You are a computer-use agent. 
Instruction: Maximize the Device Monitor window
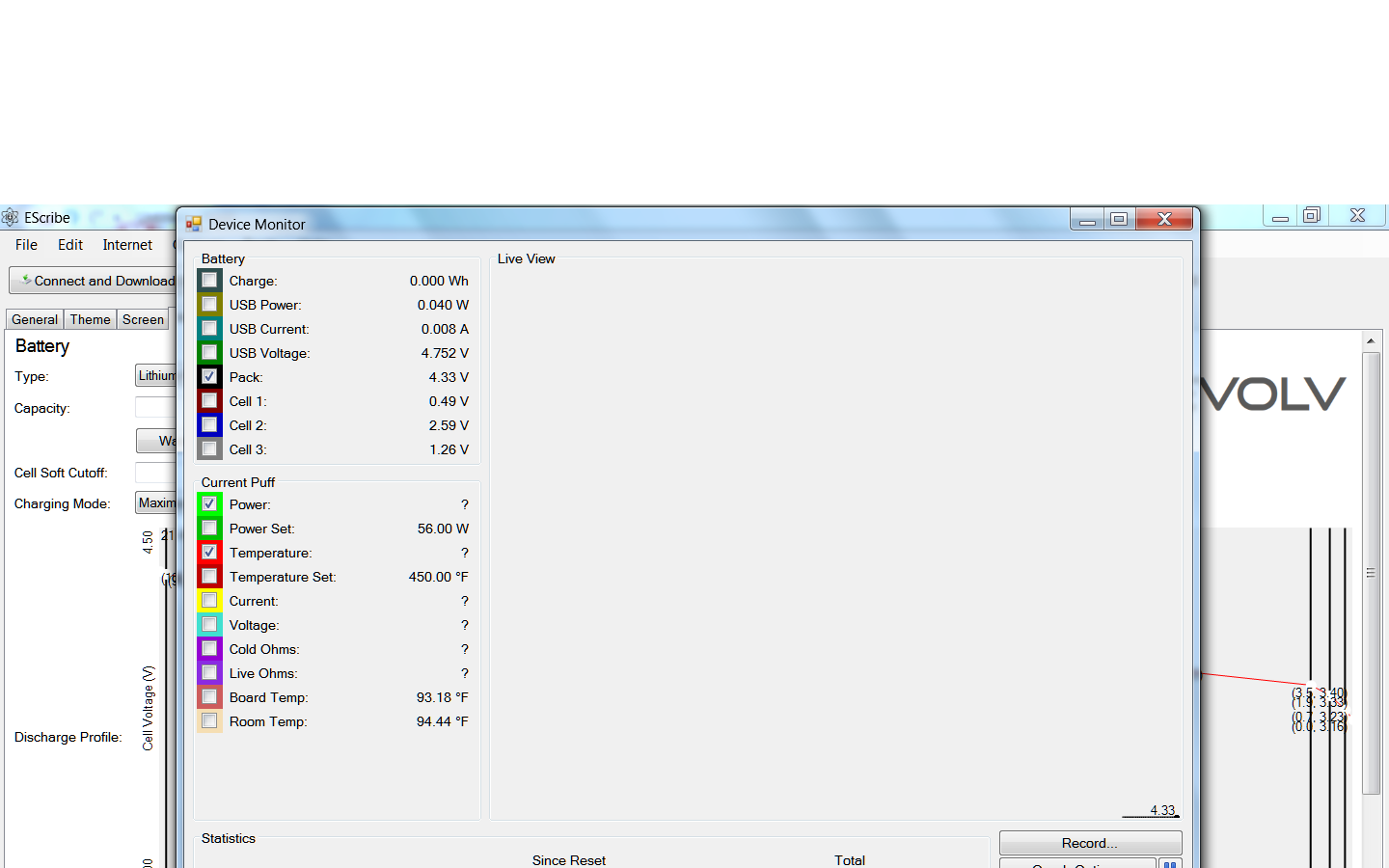click(1119, 219)
